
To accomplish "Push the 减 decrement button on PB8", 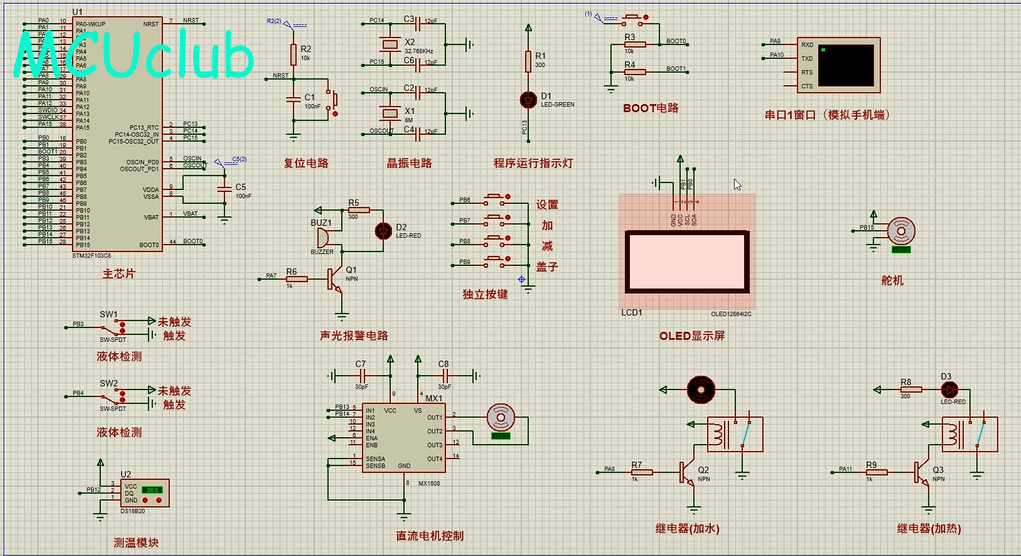I will [497, 240].
